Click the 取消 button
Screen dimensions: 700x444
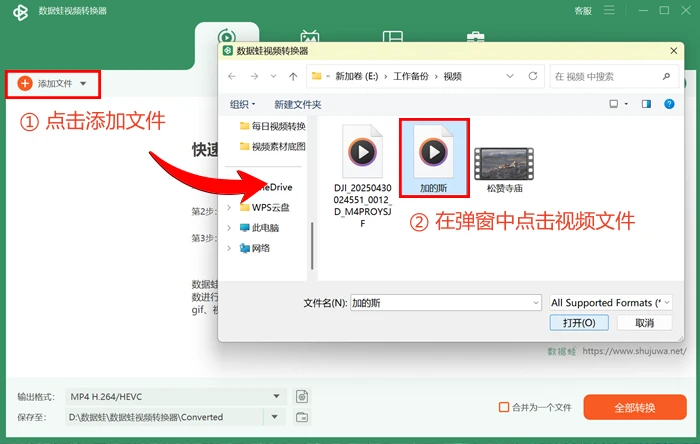(x=644, y=323)
